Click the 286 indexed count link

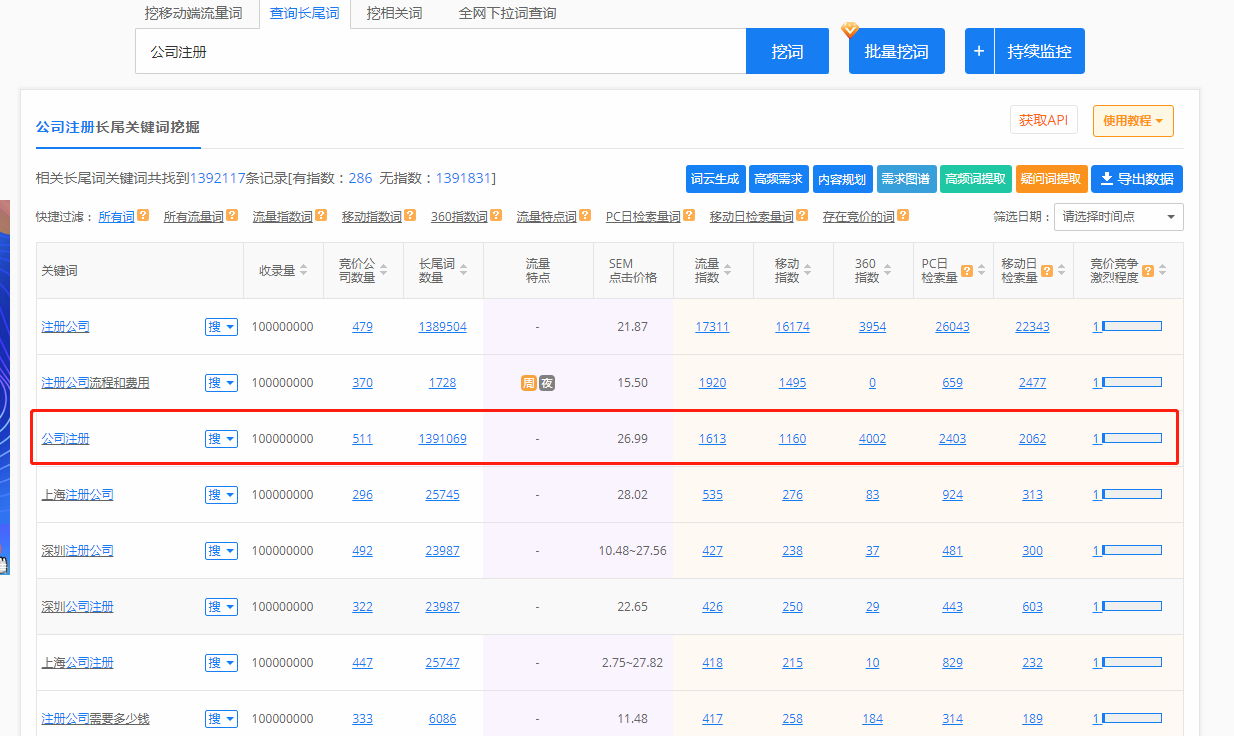coord(360,178)
